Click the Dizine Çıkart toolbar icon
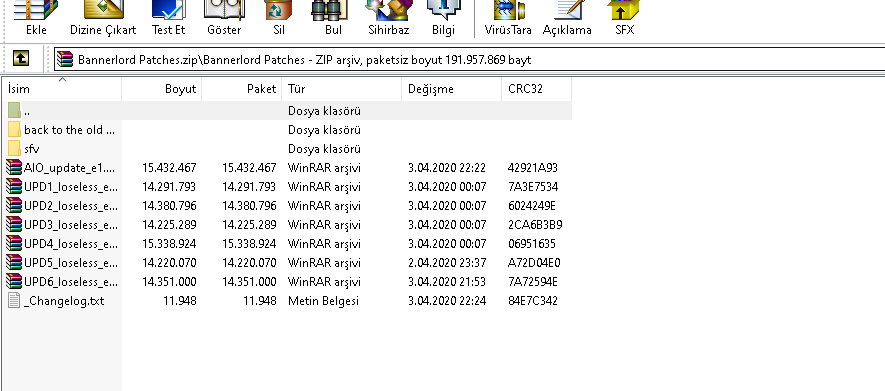The height and width of the screenshot is (391, 885). (103, 17)
